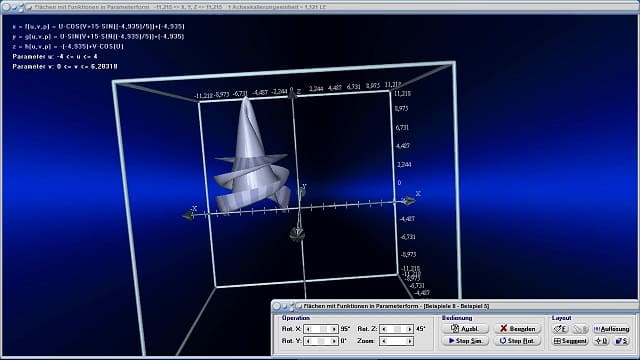Decrease Rot. X with left arrow
Viewport: 640px width, 360px height.
(308, 329)
